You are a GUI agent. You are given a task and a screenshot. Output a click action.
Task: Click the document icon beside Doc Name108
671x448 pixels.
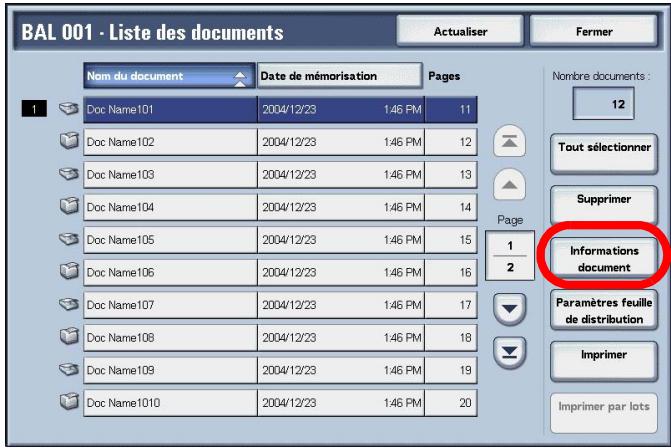point(69,336)
